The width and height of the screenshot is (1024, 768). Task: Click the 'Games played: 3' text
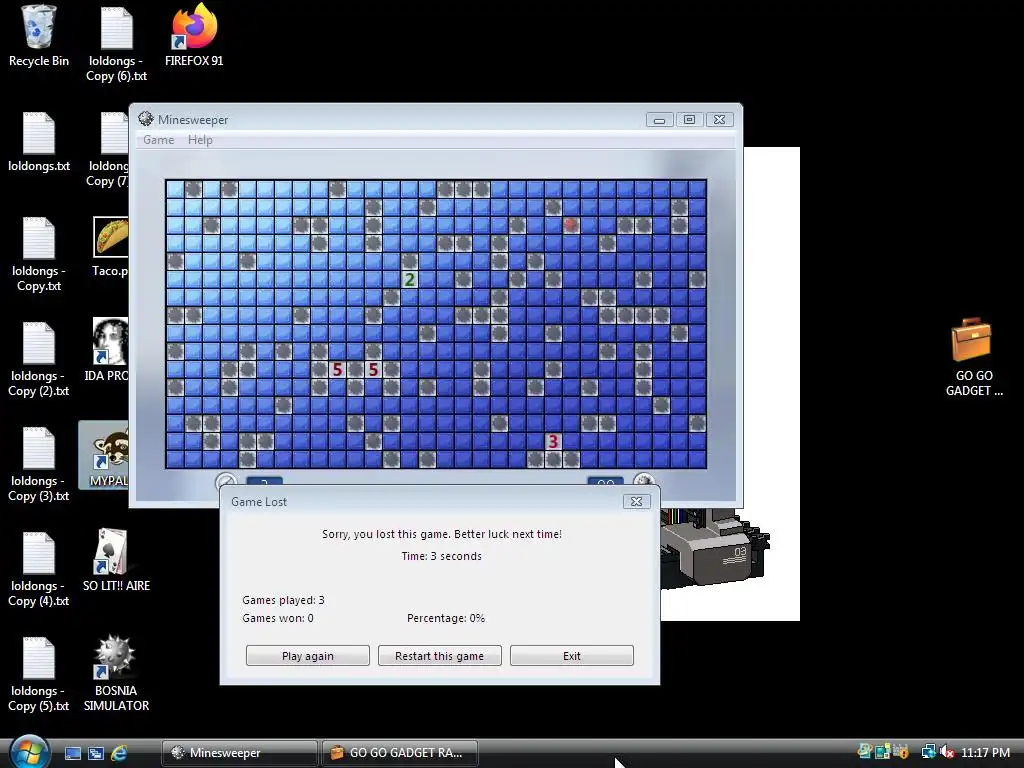tap(283, 600)
